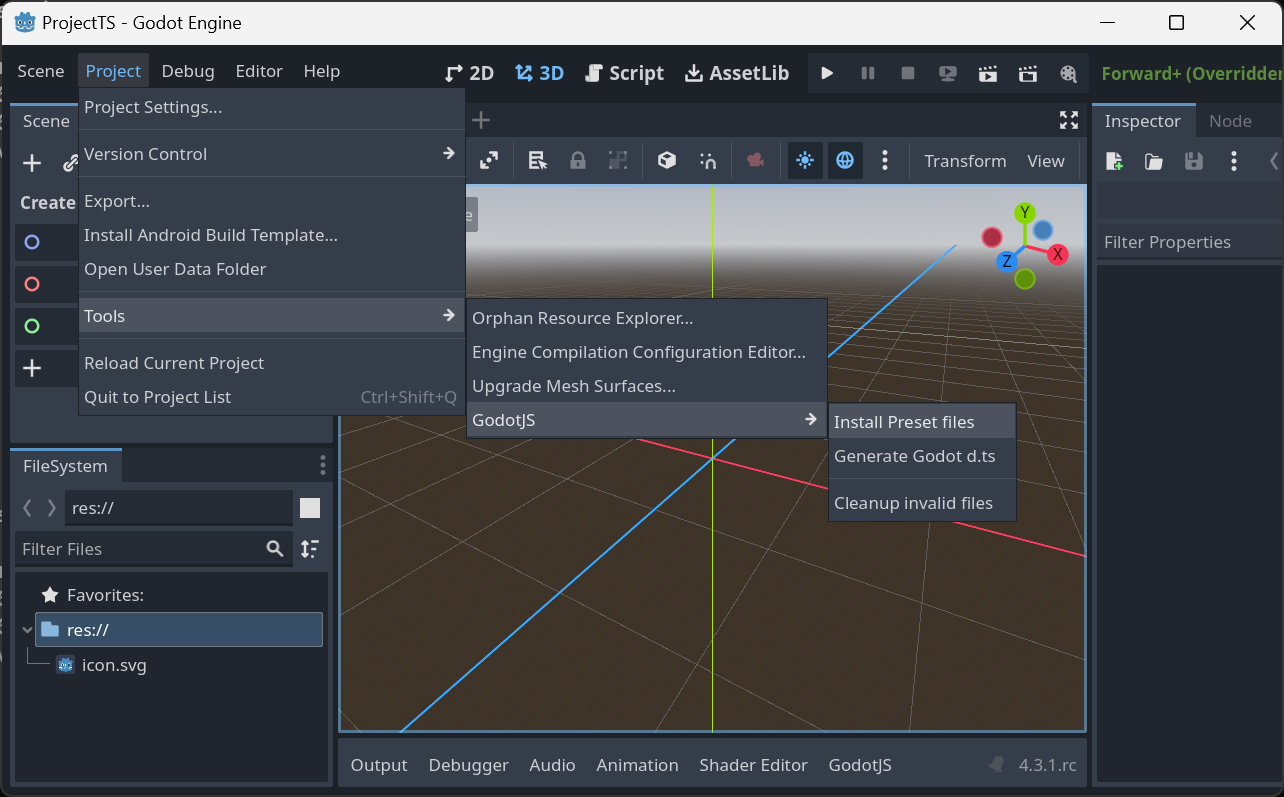Toggle use local space cube icon
The image size is (1284, 797).
(667, 160)
